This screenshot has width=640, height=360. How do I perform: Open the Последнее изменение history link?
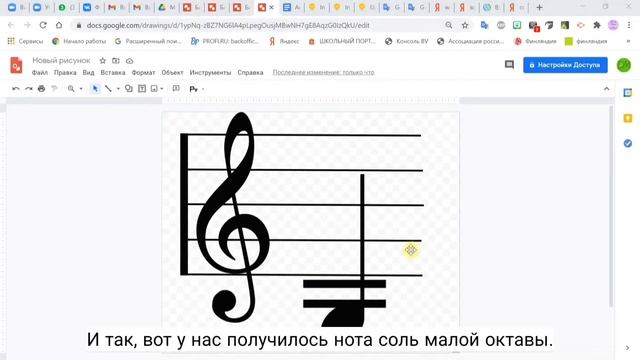point(323,72)
